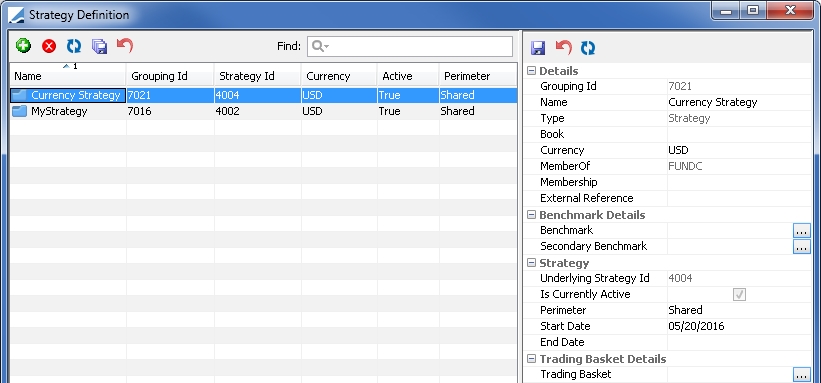Screen dimensions: 821x383
Task: Click the Trading Basket value field
Action: pyautogui.click(x=730, y=375)
